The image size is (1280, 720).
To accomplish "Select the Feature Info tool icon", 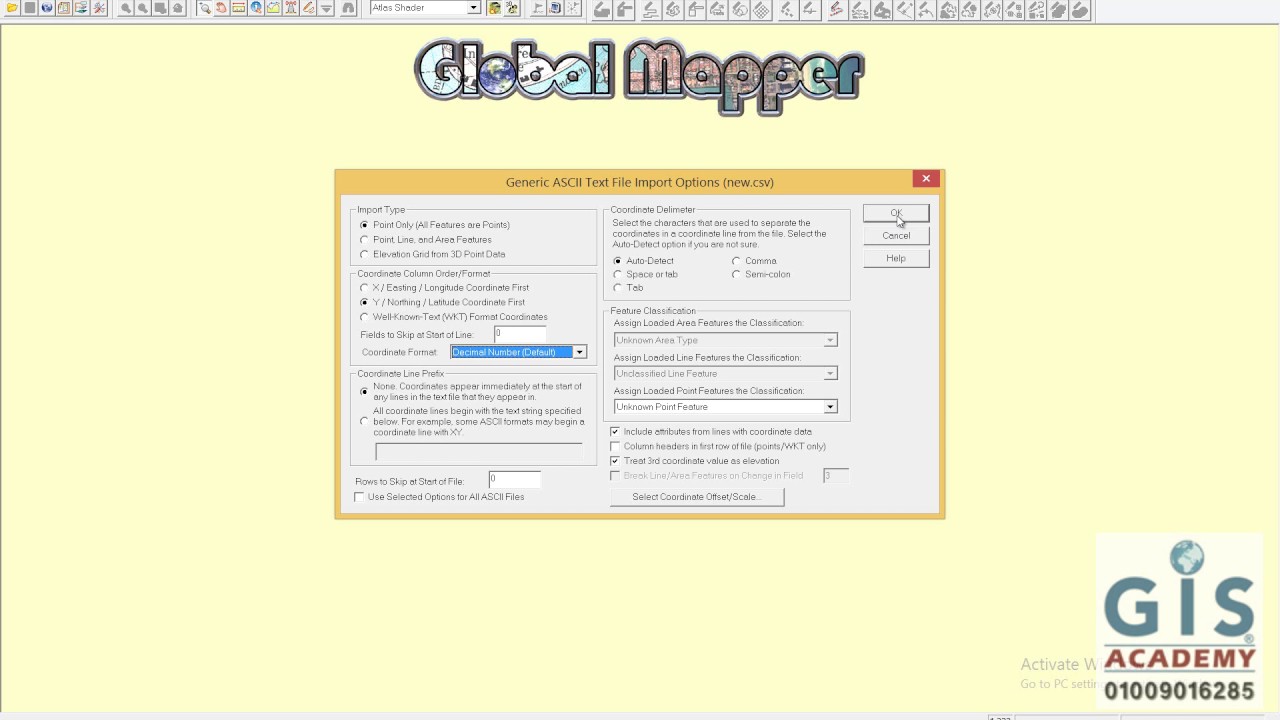I will (256, 8).
